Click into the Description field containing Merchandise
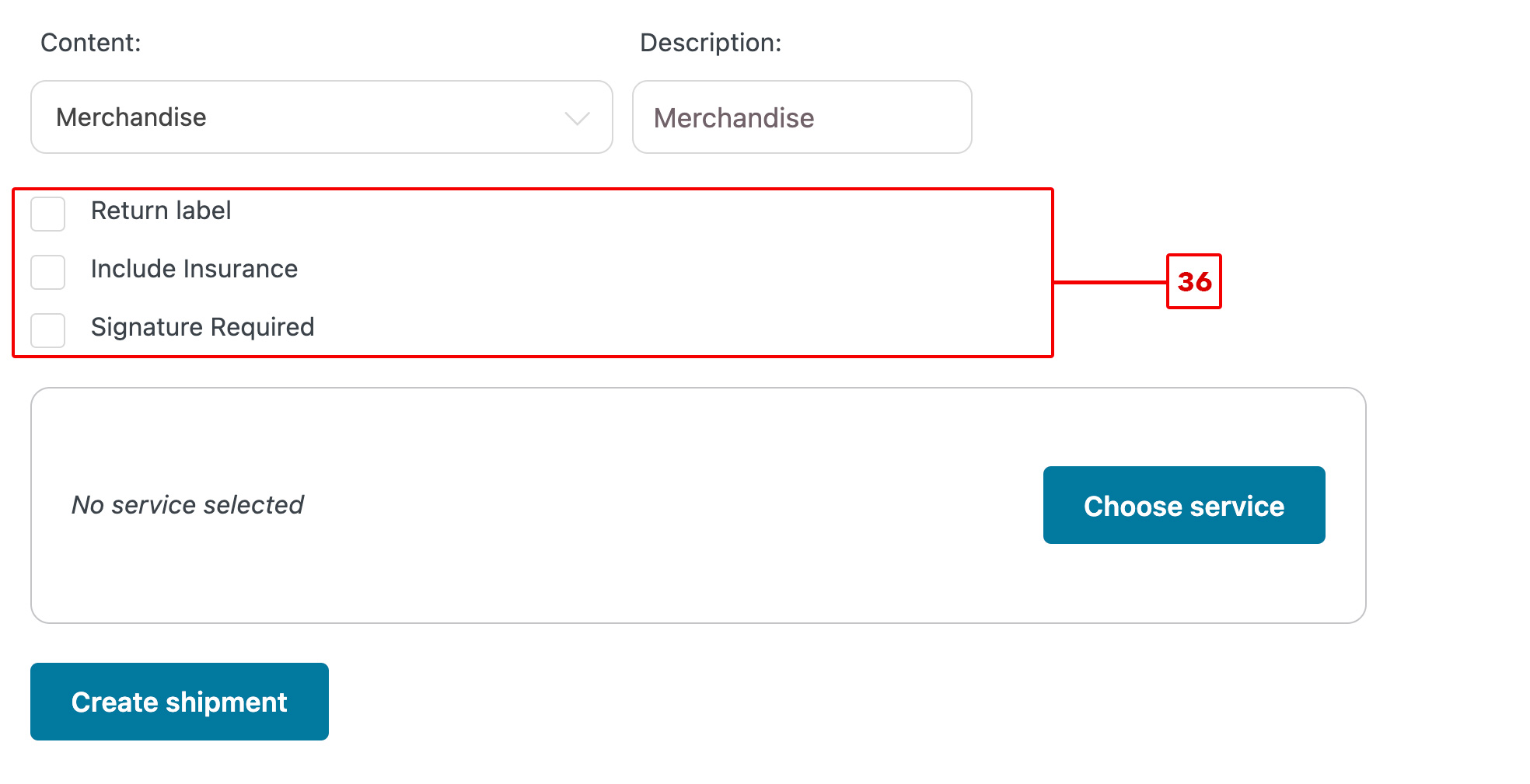The image size is (1530, 784). tap(802, 117)
